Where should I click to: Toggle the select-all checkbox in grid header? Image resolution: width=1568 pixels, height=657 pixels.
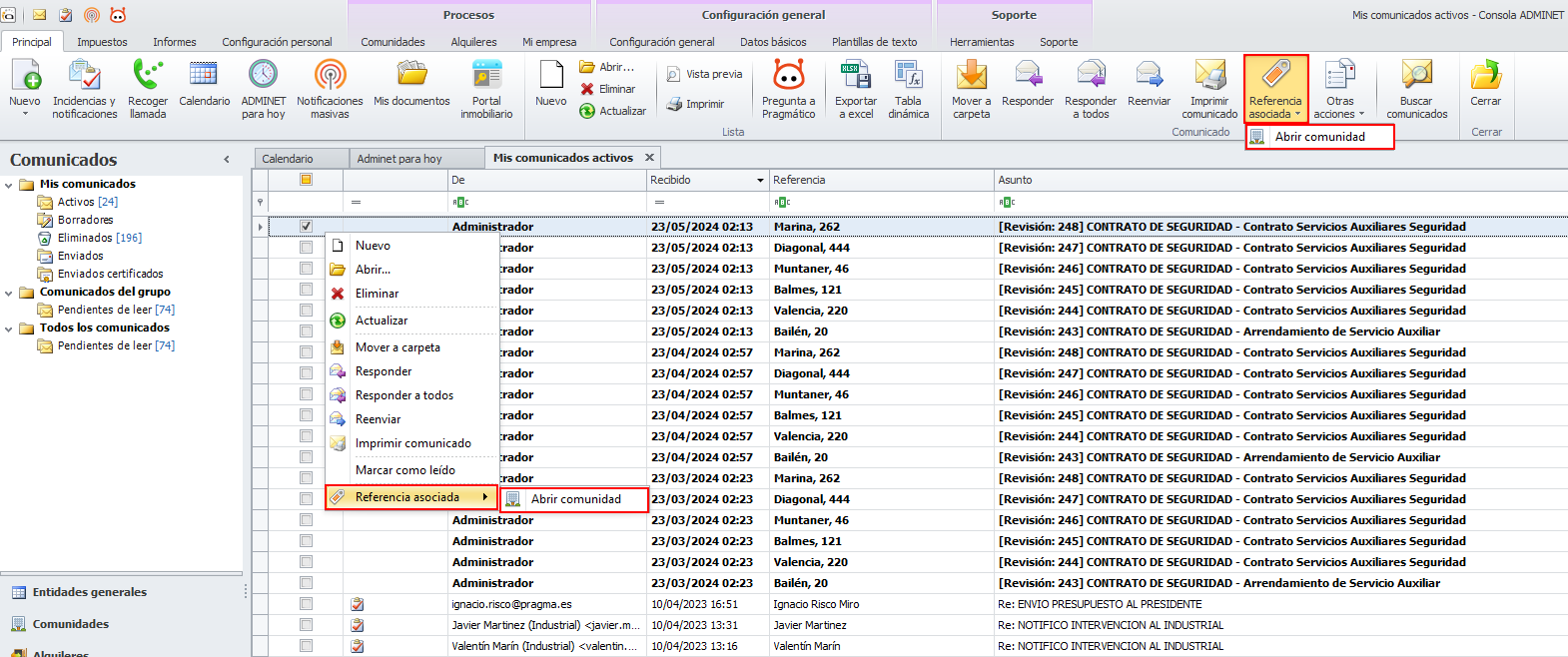click(x=307, y=180)
